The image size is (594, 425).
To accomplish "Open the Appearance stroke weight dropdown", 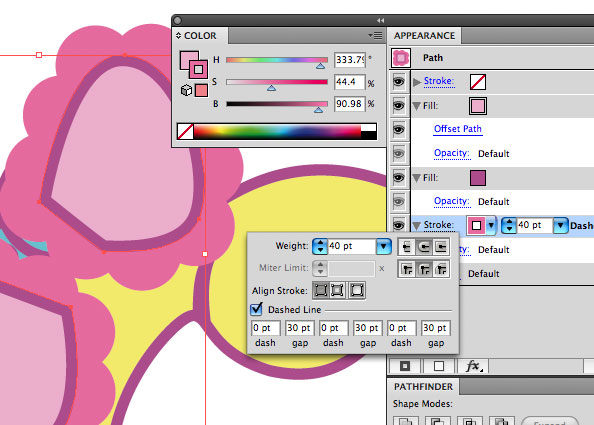I will point(560,225).
